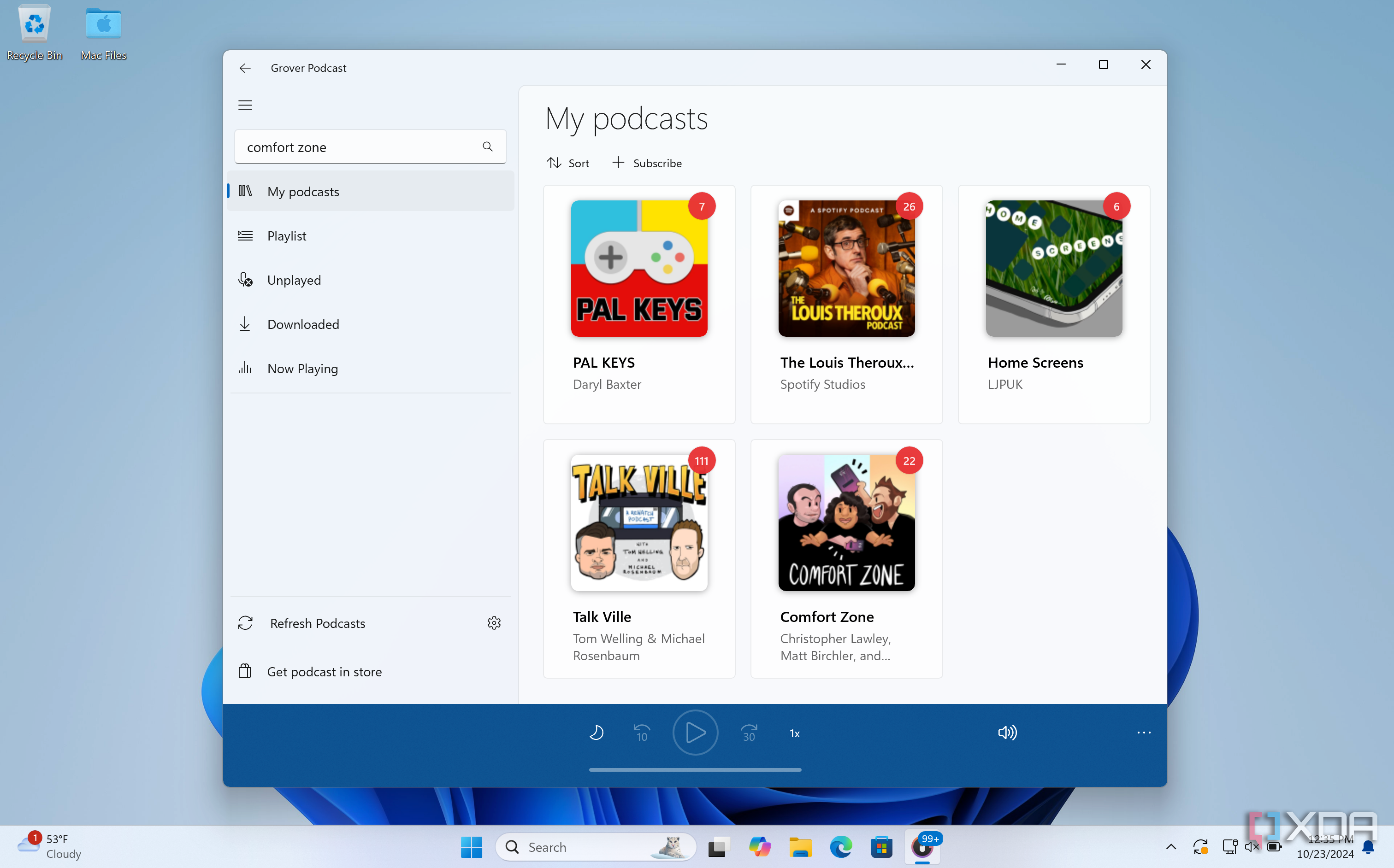The height and width of the screenshot is (868, 1394).
Task: Click the 111 unplayed badge on Talk Ville
Action: coord(701,460)
